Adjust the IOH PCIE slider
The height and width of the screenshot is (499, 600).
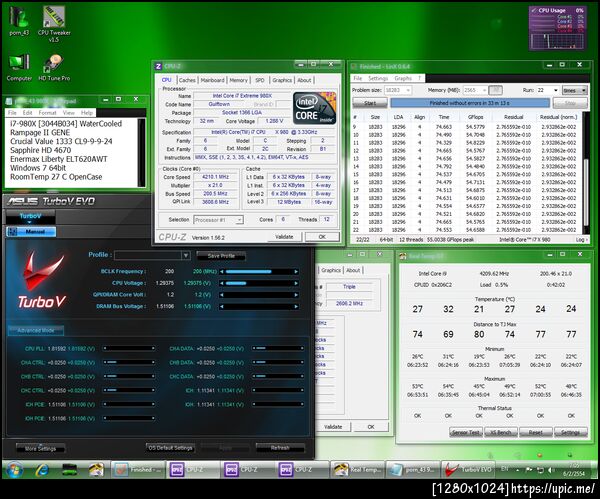point(129,418)
